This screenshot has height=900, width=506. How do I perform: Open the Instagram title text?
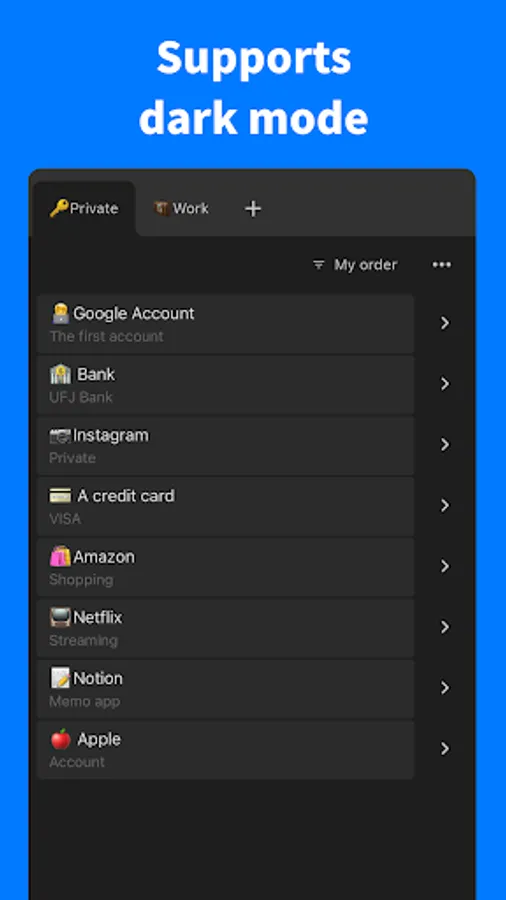click(111, 436)
